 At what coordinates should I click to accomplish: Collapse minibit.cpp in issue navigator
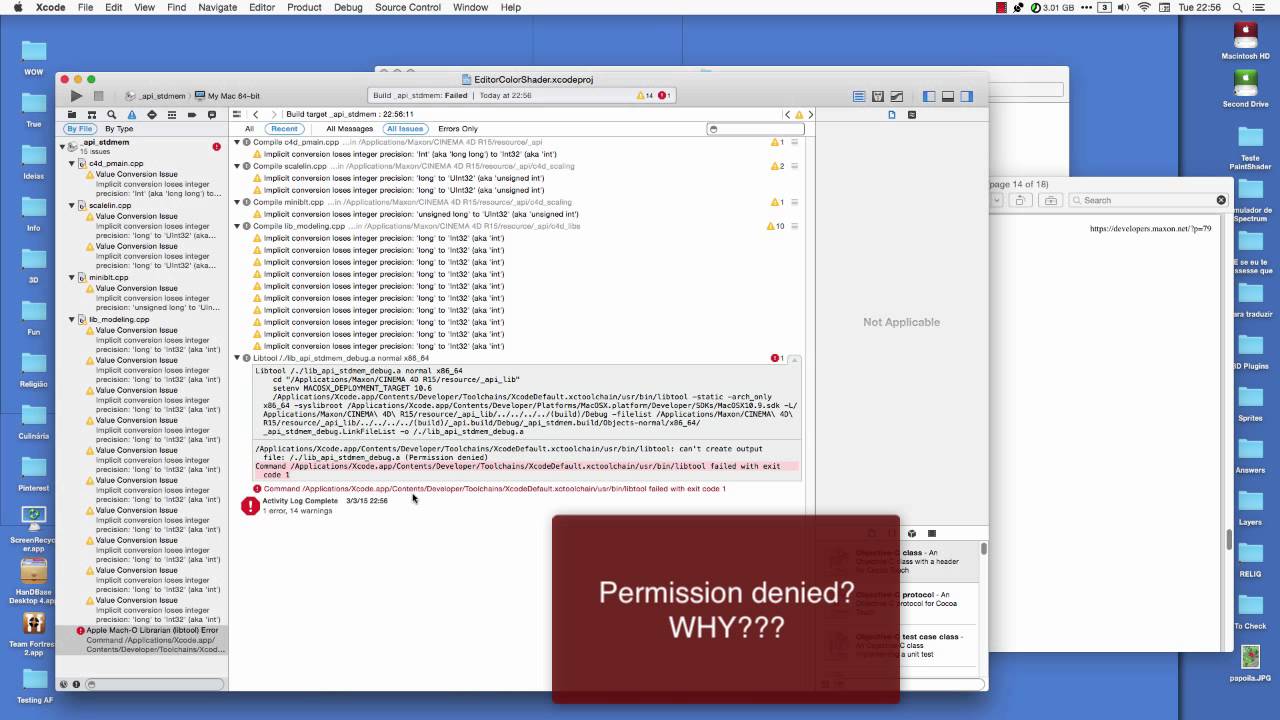72,277
